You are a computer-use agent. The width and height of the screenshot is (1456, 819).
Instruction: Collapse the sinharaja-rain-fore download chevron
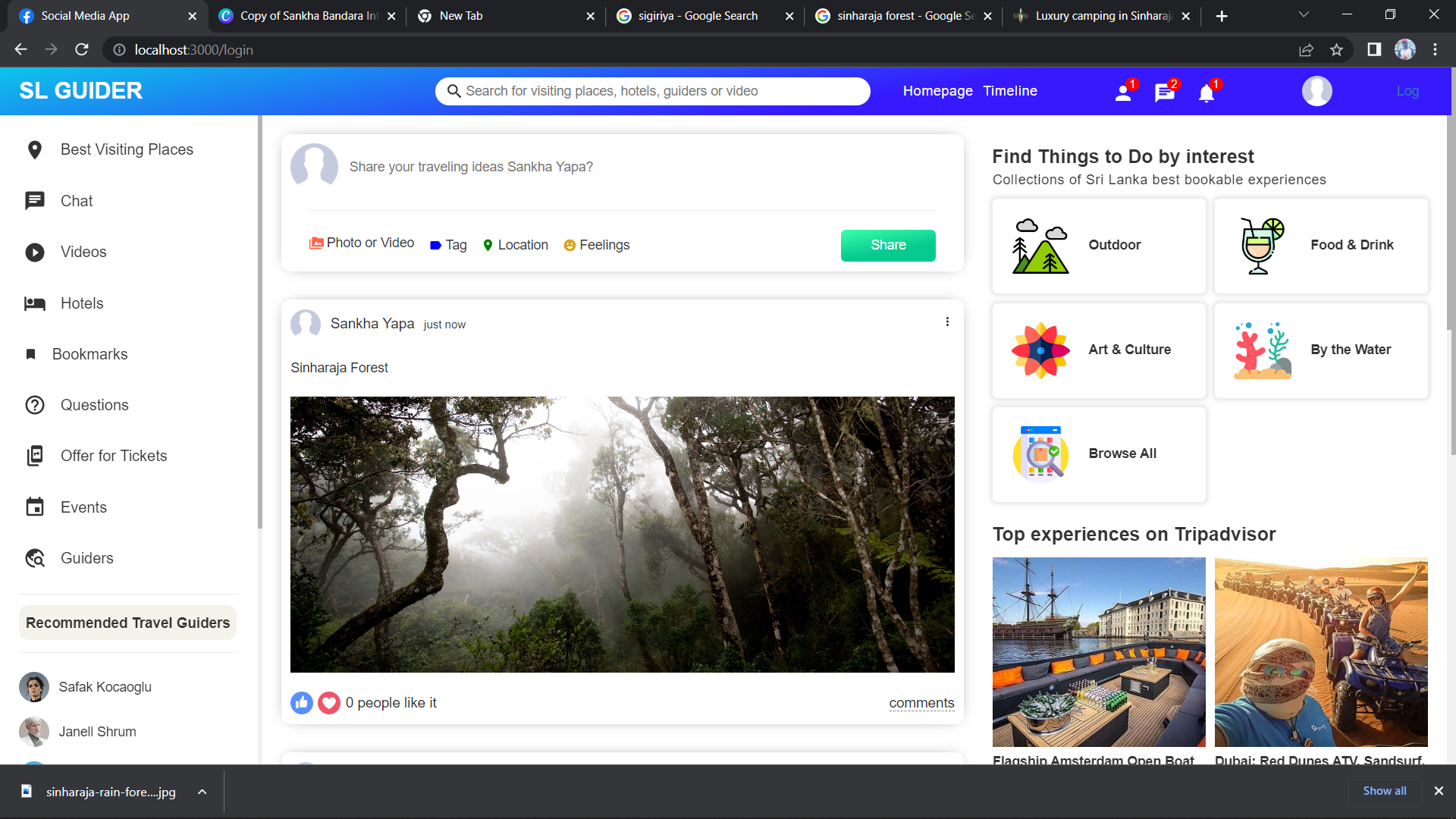pyautogui.click(x=202, y=792)
